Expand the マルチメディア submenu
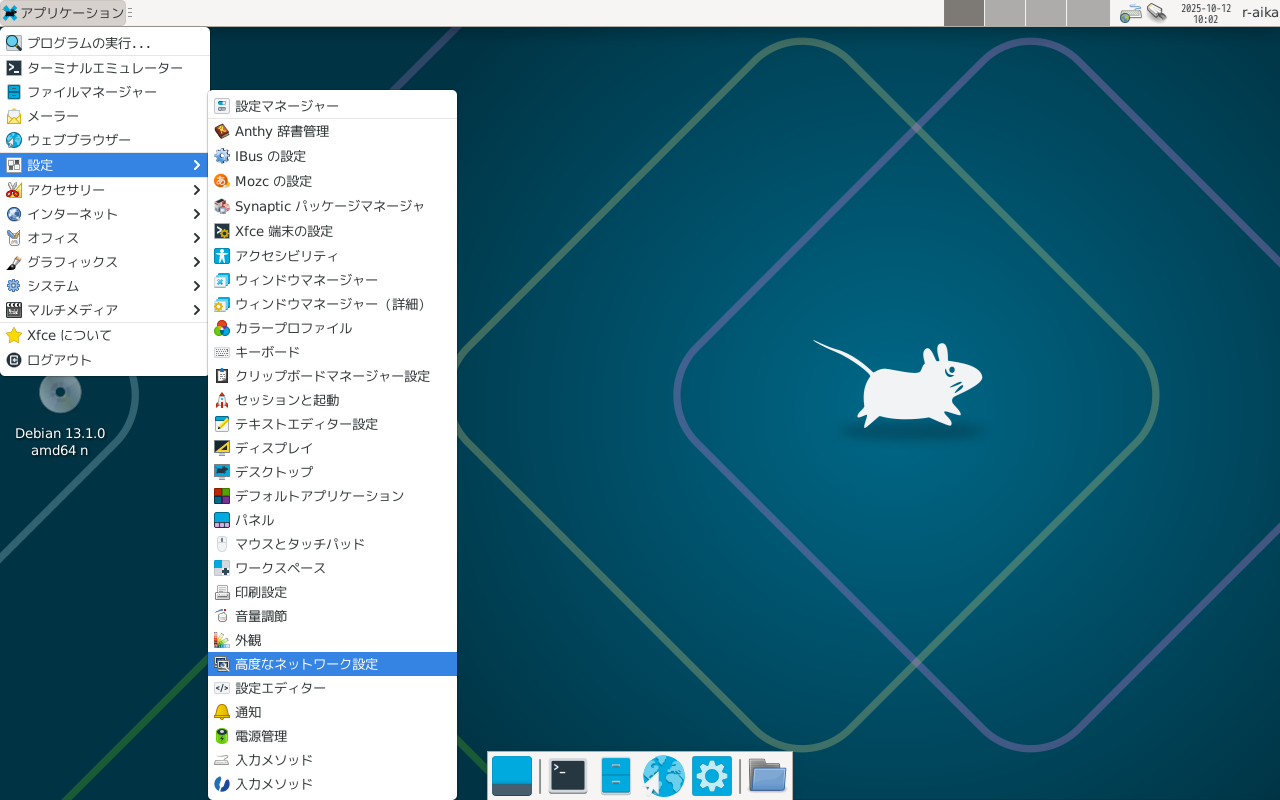The image size is (1280, 800). [104, 310]
